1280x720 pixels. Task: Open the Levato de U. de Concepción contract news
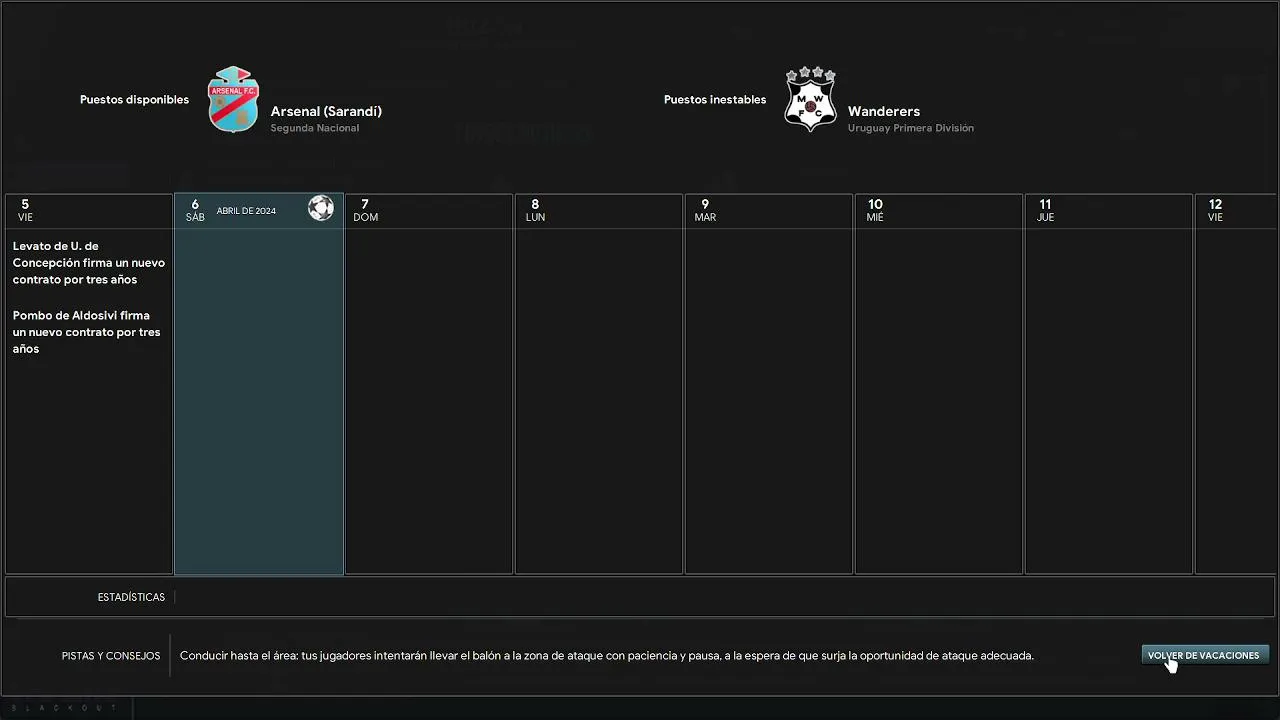(89, 263)
